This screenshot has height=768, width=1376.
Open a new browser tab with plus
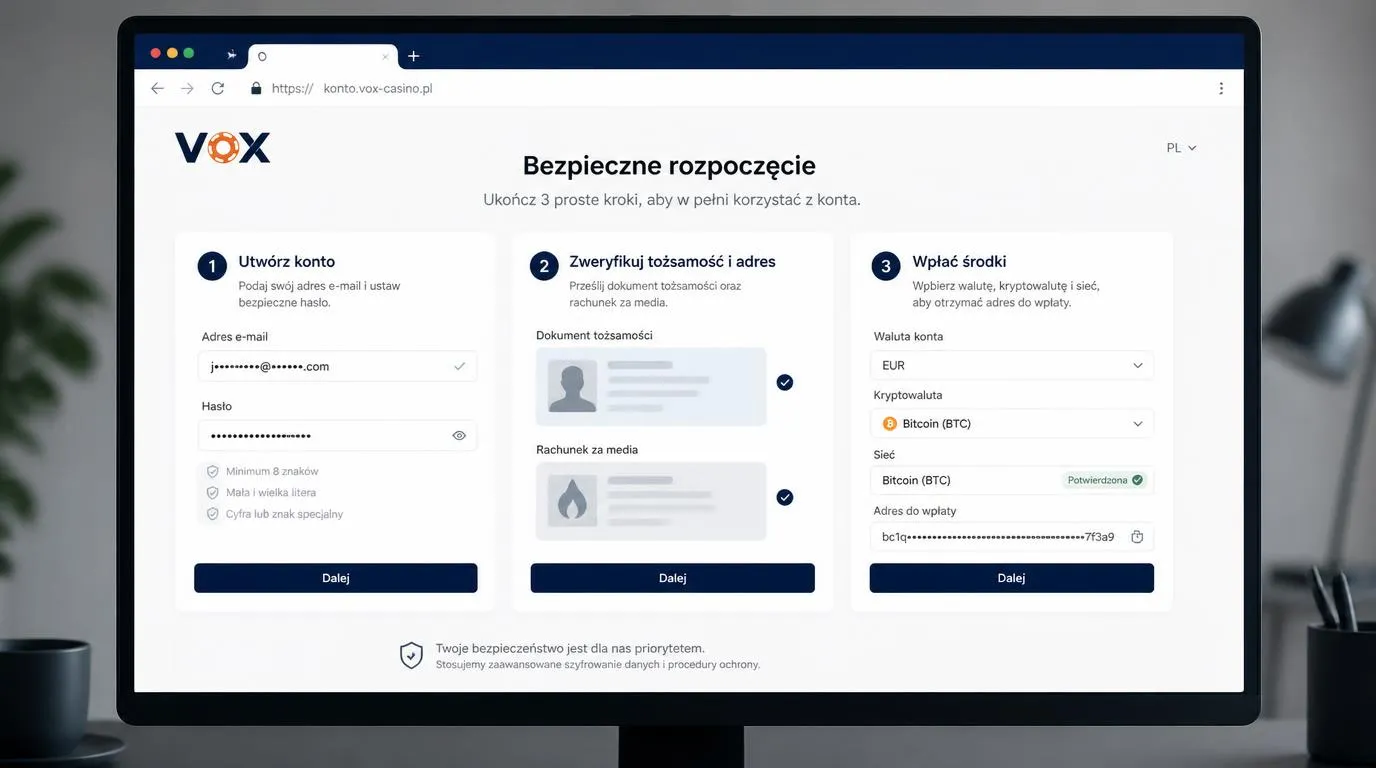click(413, 56)
